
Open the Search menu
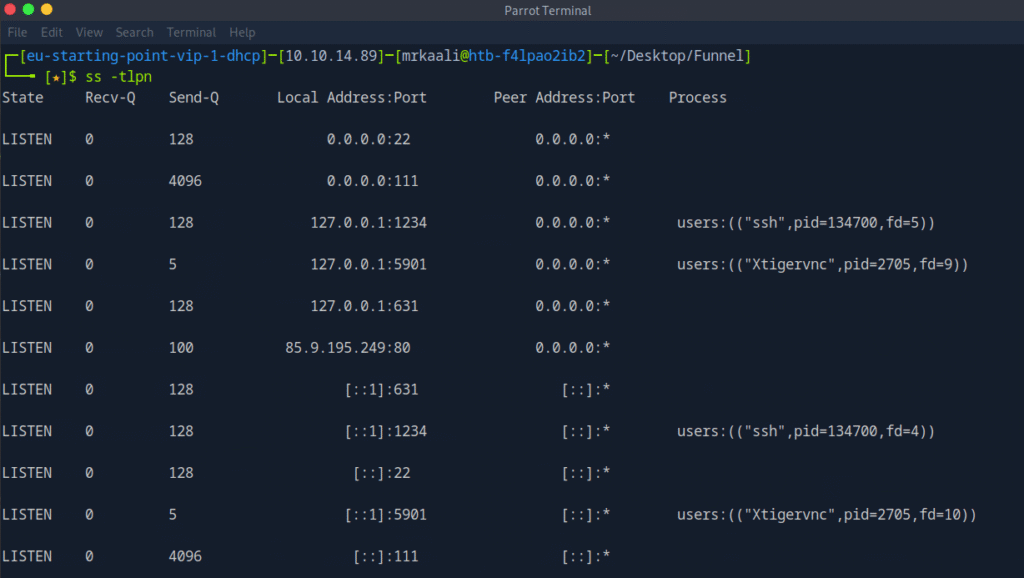click(x=134, y=32)
